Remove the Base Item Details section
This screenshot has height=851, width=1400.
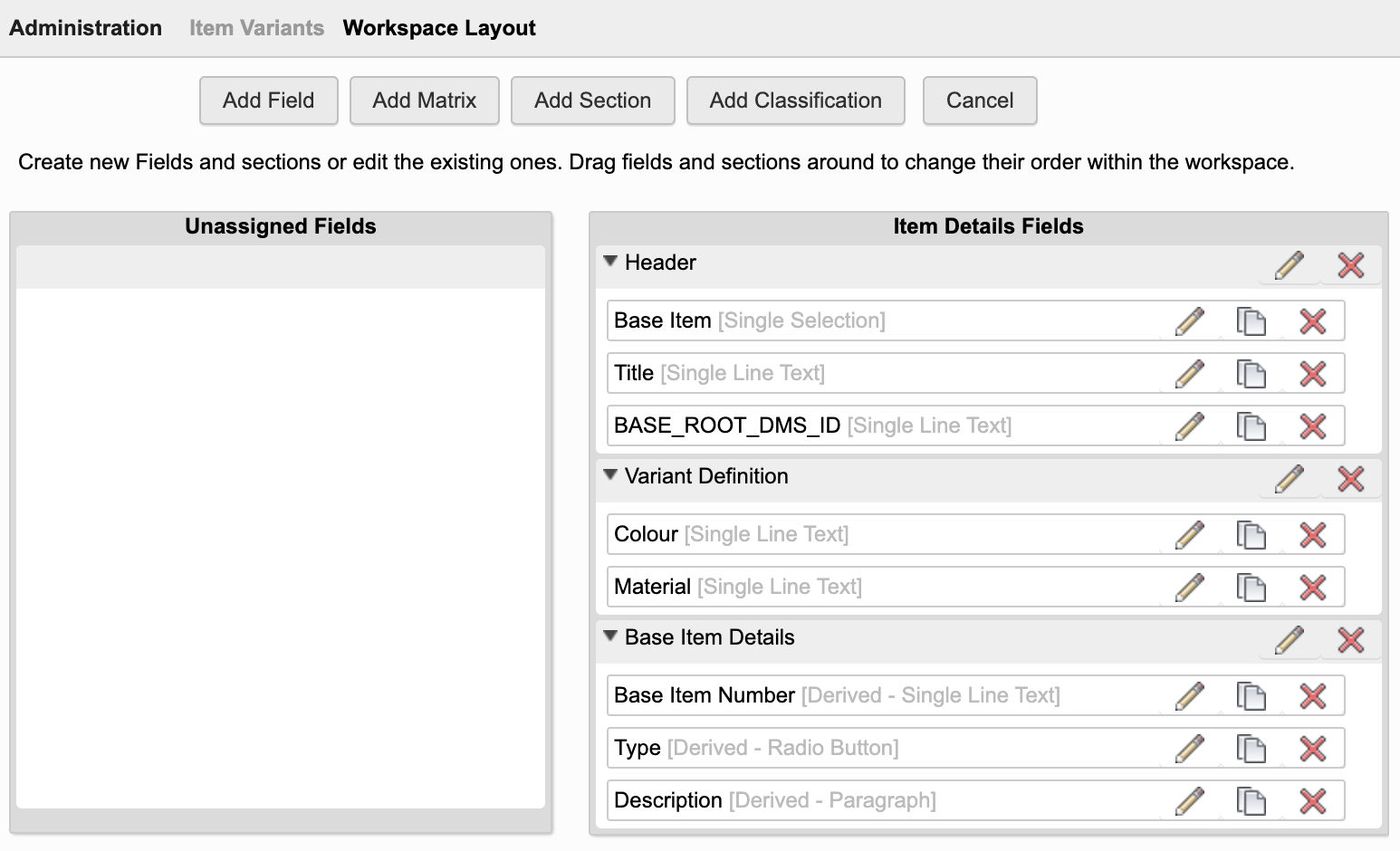pos(1350,640)
